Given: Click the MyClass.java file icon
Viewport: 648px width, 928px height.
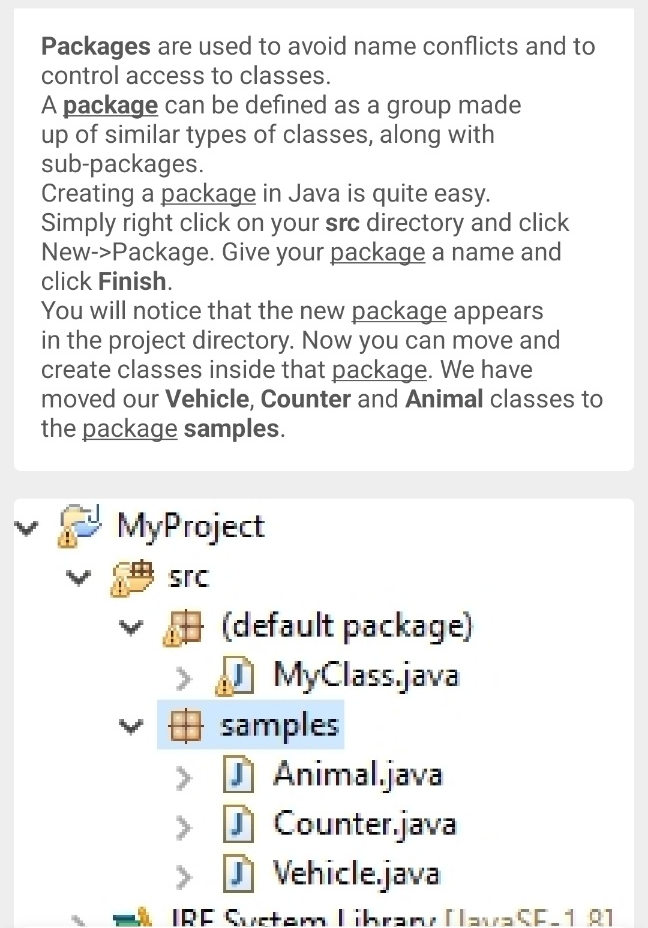Looking at the screenshot, I should click(235, 677).
